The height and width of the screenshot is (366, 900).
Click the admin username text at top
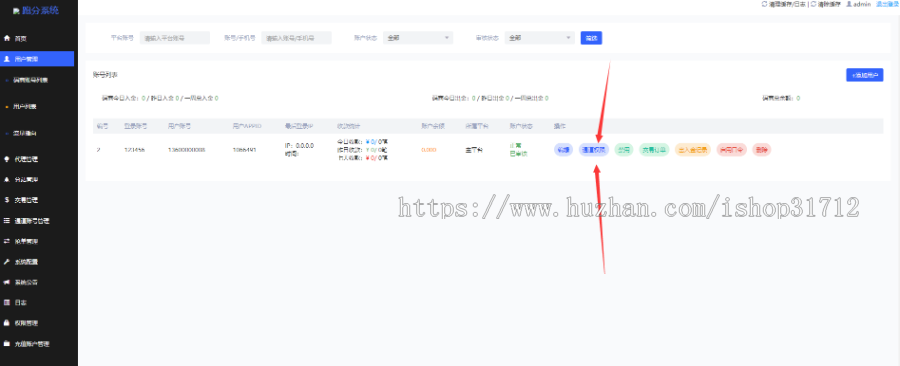pyautogui.click(x=863, y=4)
